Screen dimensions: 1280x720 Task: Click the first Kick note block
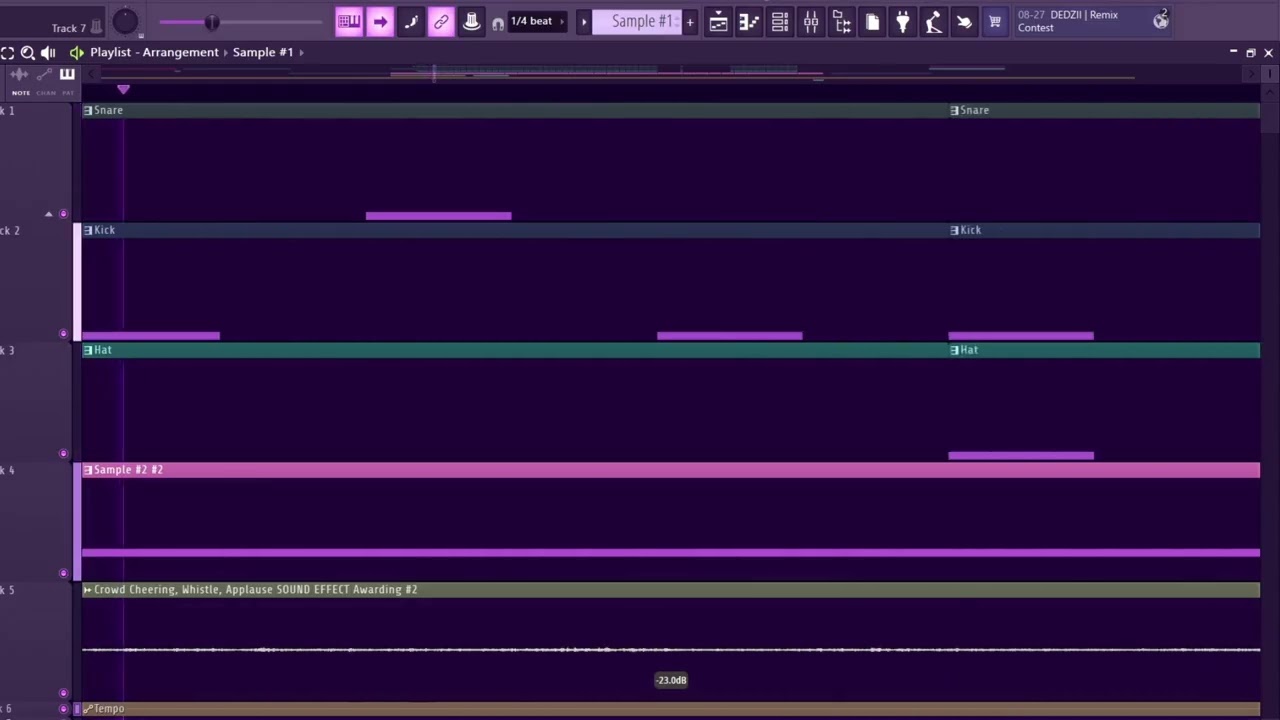click(x=151, y=335)
